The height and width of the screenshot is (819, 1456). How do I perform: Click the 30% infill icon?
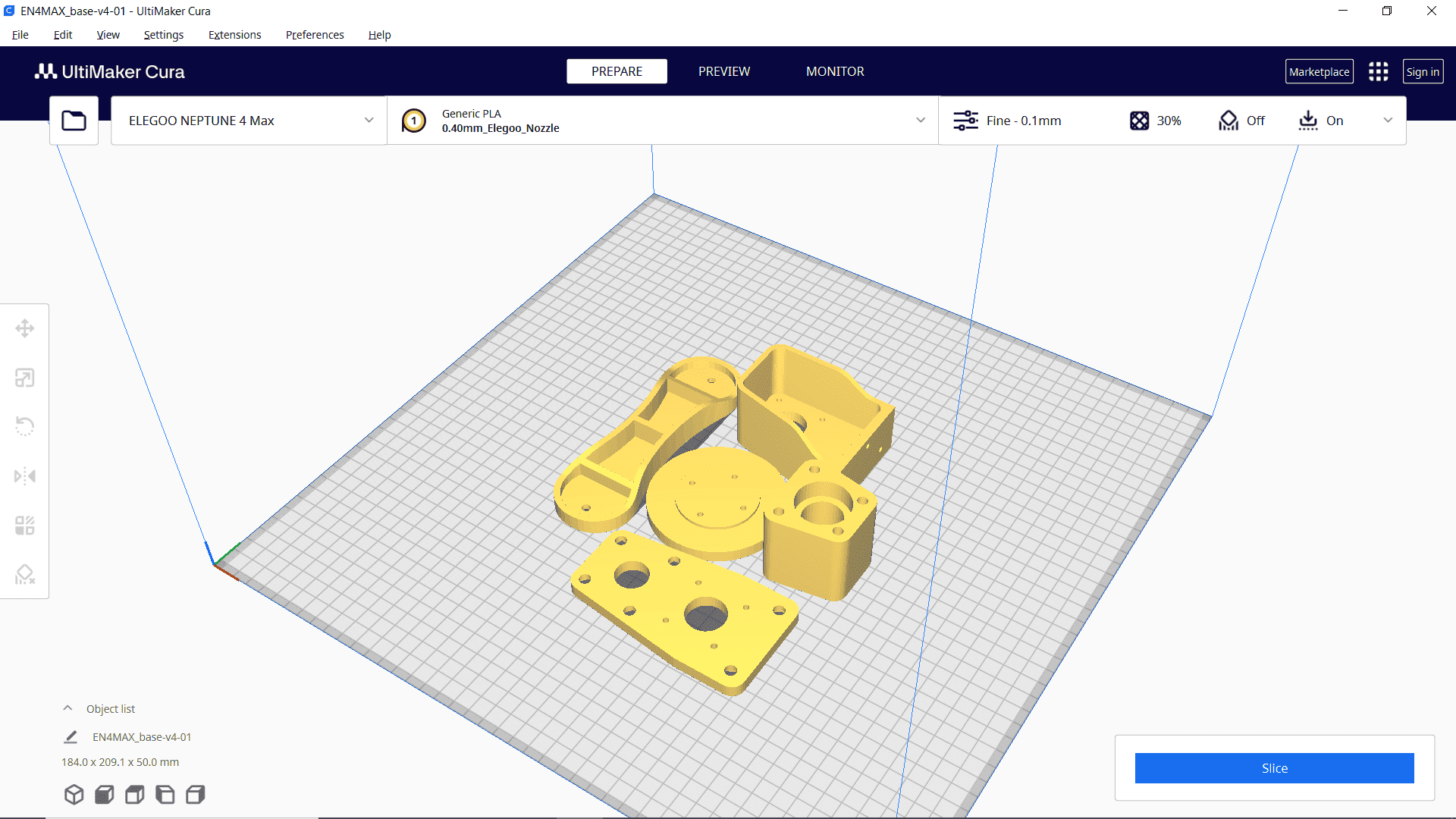pyautogui.click(x=1139, y=121)
